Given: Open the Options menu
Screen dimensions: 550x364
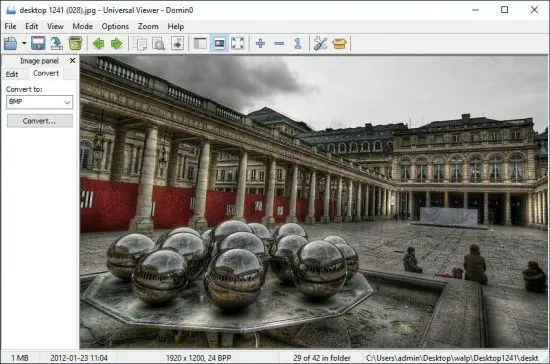Looking at the screenshot, I should coord(115,26).
